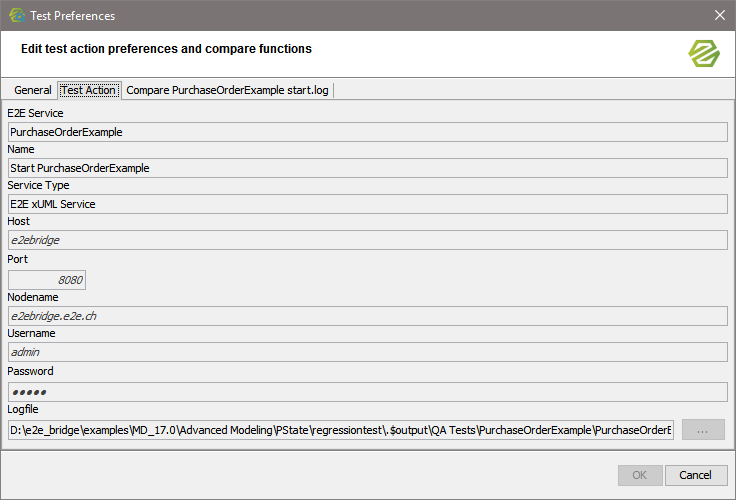
Task: Click the green E2E logo in the header
Action: coord(704,53)
